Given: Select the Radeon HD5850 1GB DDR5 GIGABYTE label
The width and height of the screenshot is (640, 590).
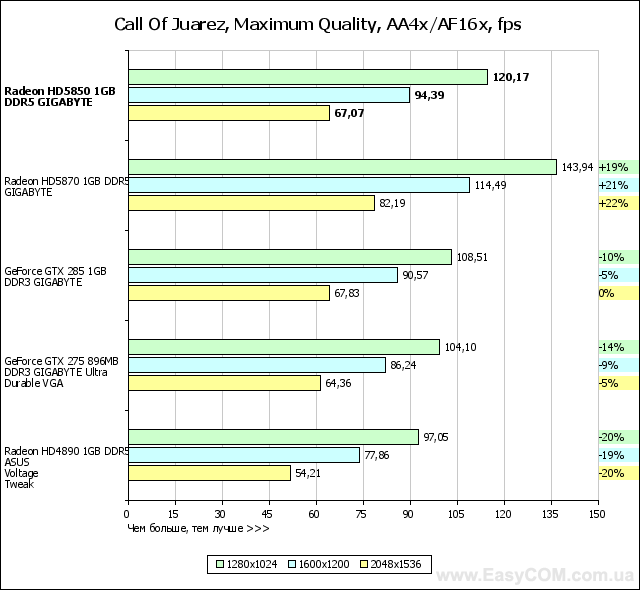Looking at the screenshot, I should point(60,97).
